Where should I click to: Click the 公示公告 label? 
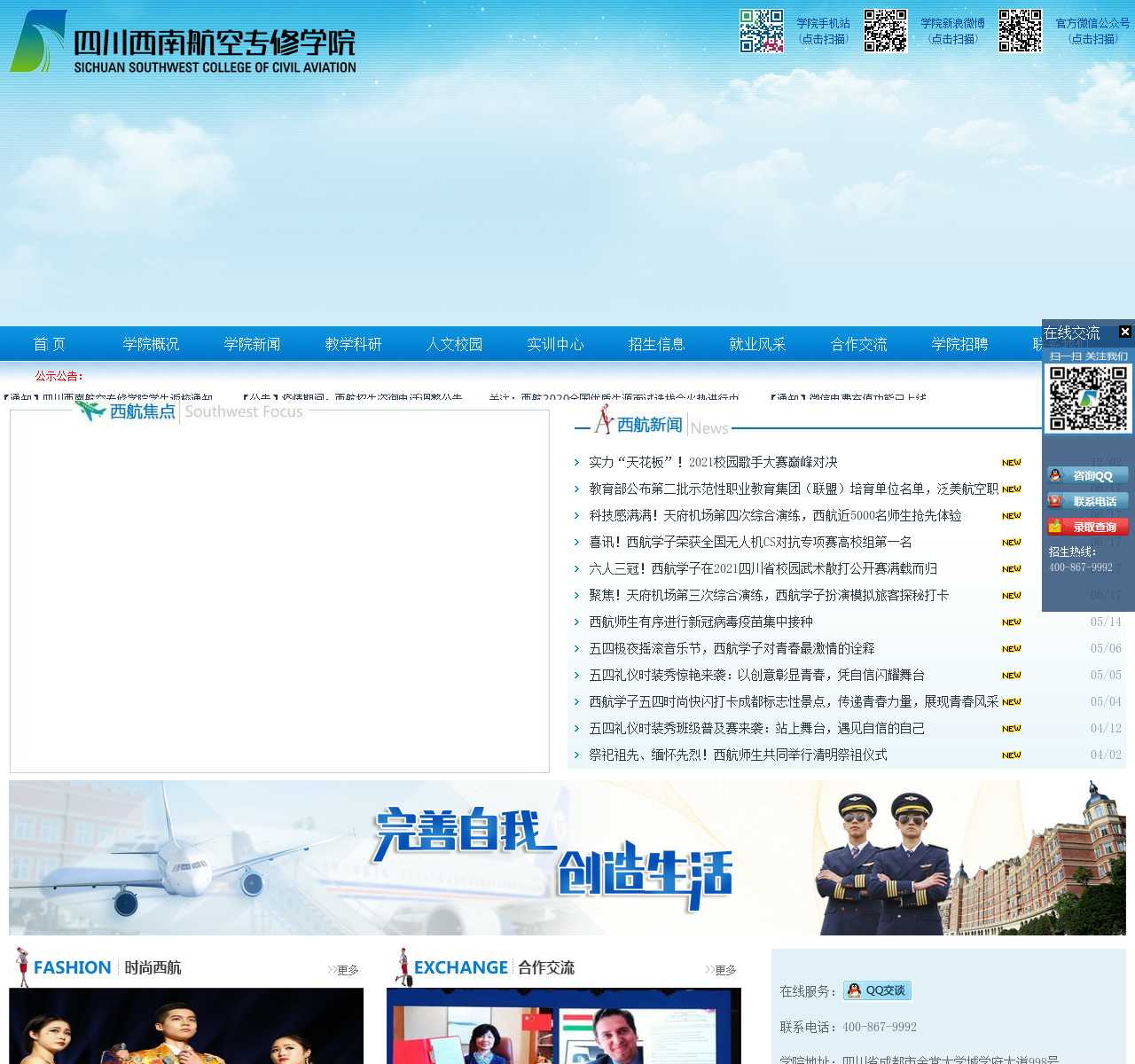[x=59, y=376]
